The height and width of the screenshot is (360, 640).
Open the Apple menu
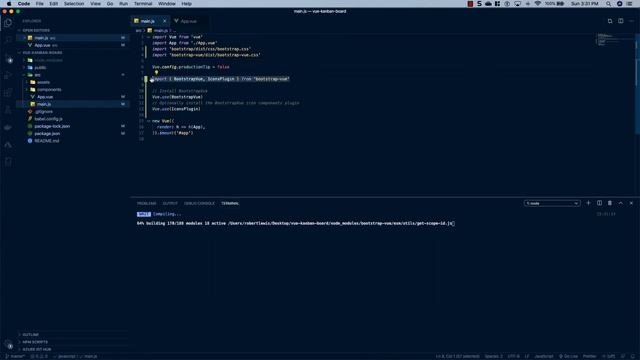click(x=9, y=4)
